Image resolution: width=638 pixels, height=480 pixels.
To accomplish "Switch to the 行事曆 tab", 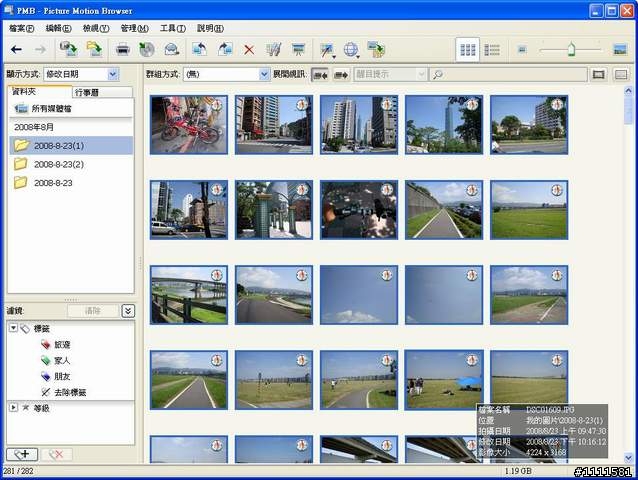I will click(102, 92).
